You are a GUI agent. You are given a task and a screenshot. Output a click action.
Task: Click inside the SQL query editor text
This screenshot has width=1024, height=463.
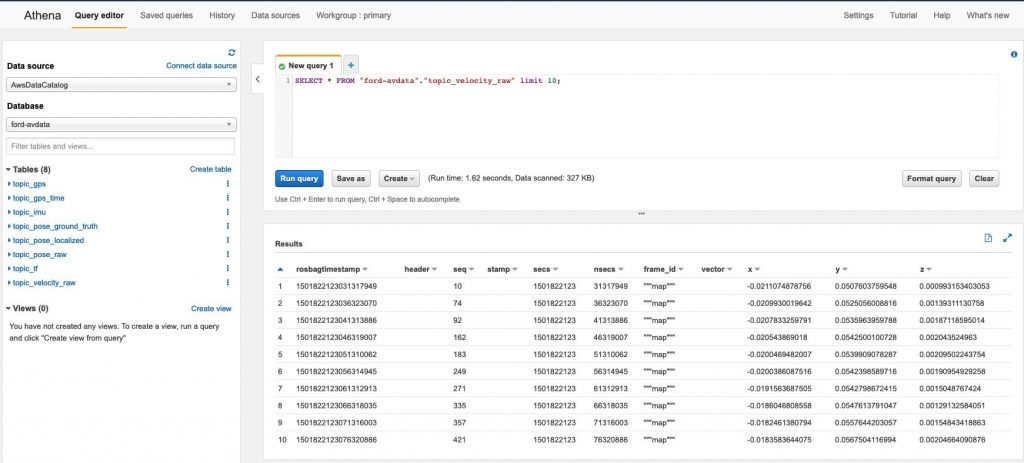pyautogui.click(x=428, y=81)
